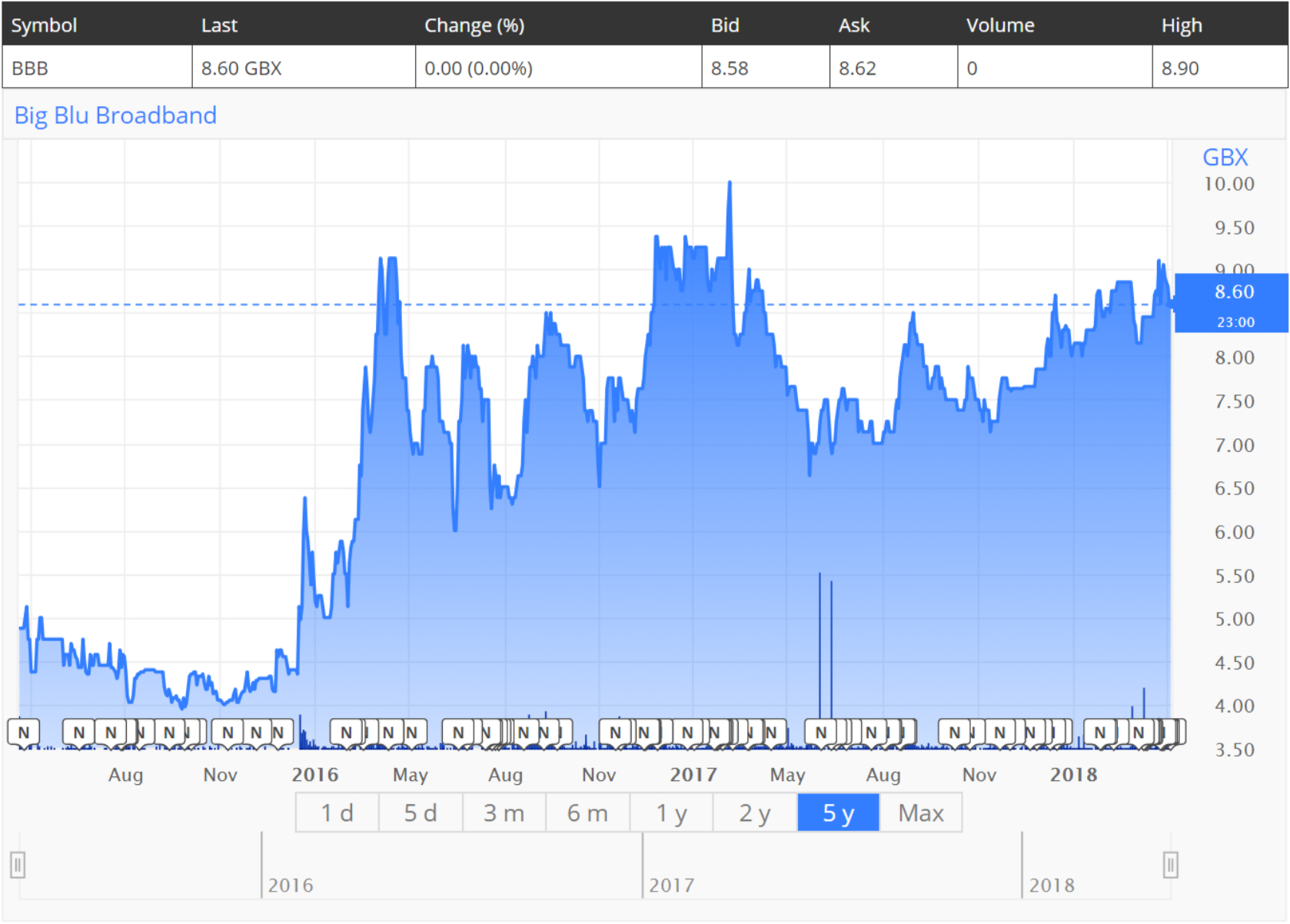The width and height of the screenshot is (1290, 924).
Task: View the 1 y chart
Action: coord(670,813)
